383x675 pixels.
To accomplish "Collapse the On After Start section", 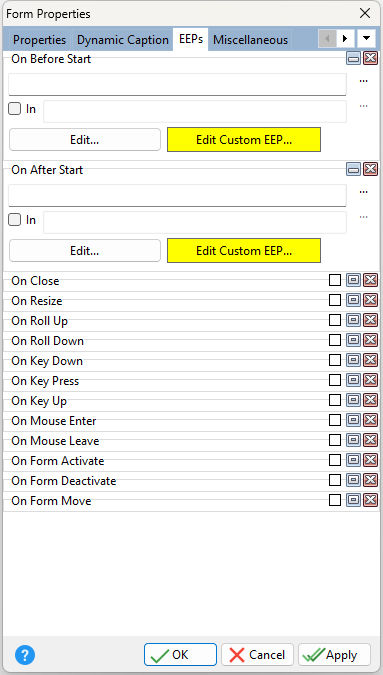I will click(x=354, y=169).
